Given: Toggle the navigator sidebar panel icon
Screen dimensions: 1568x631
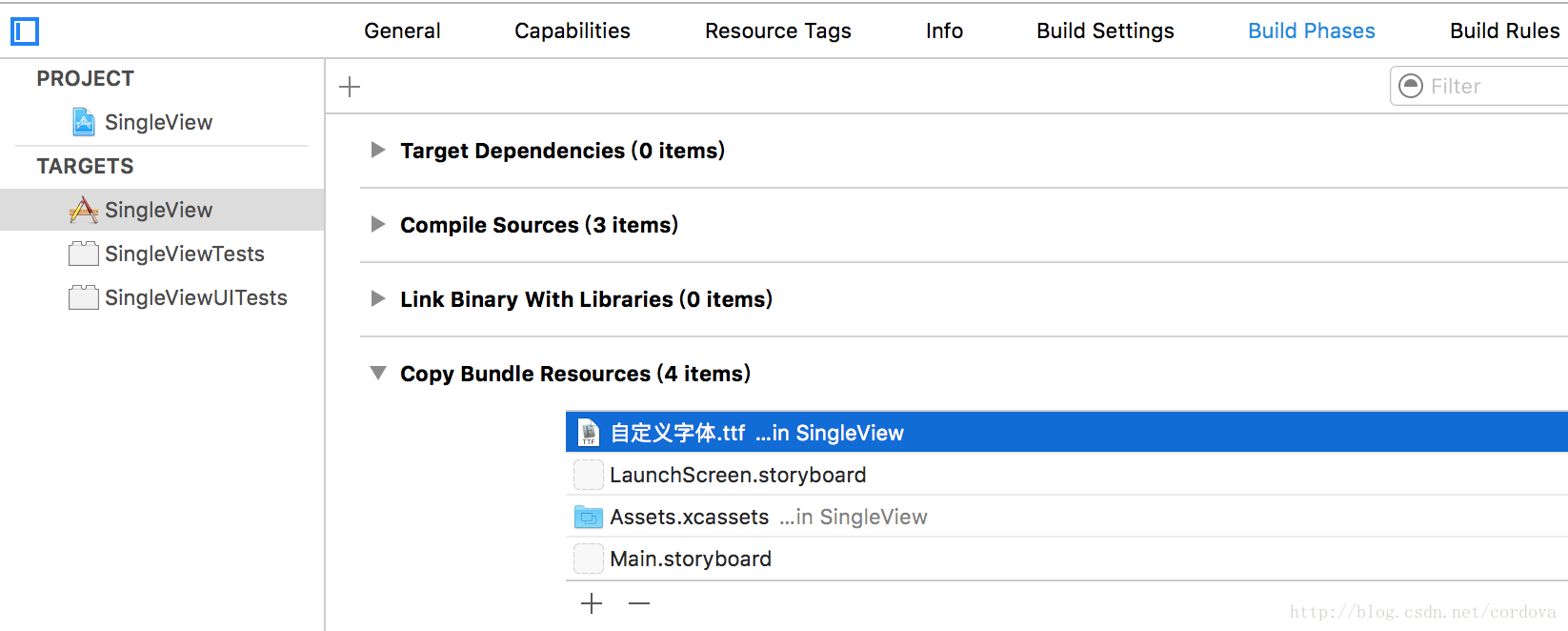Looking at the screenshot, I should (25, 31).
